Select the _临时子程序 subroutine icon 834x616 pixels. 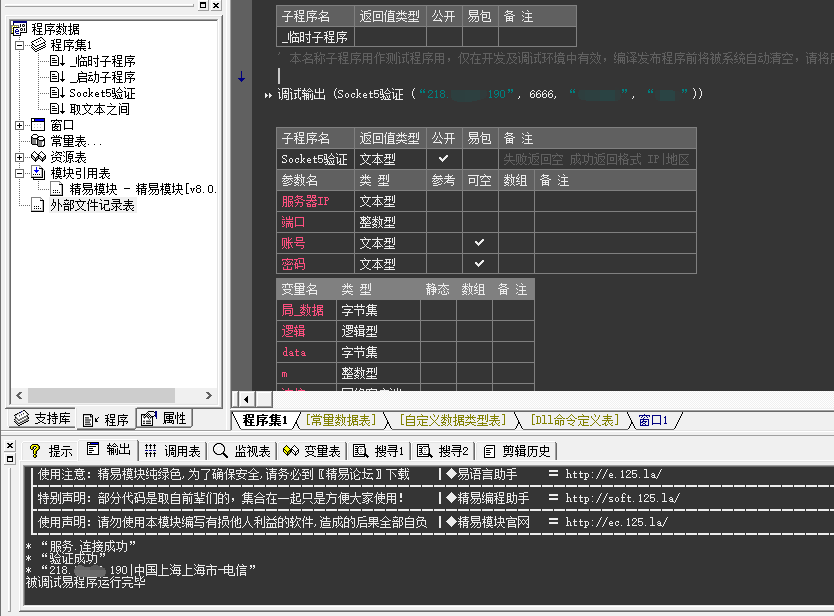point(57,61)
